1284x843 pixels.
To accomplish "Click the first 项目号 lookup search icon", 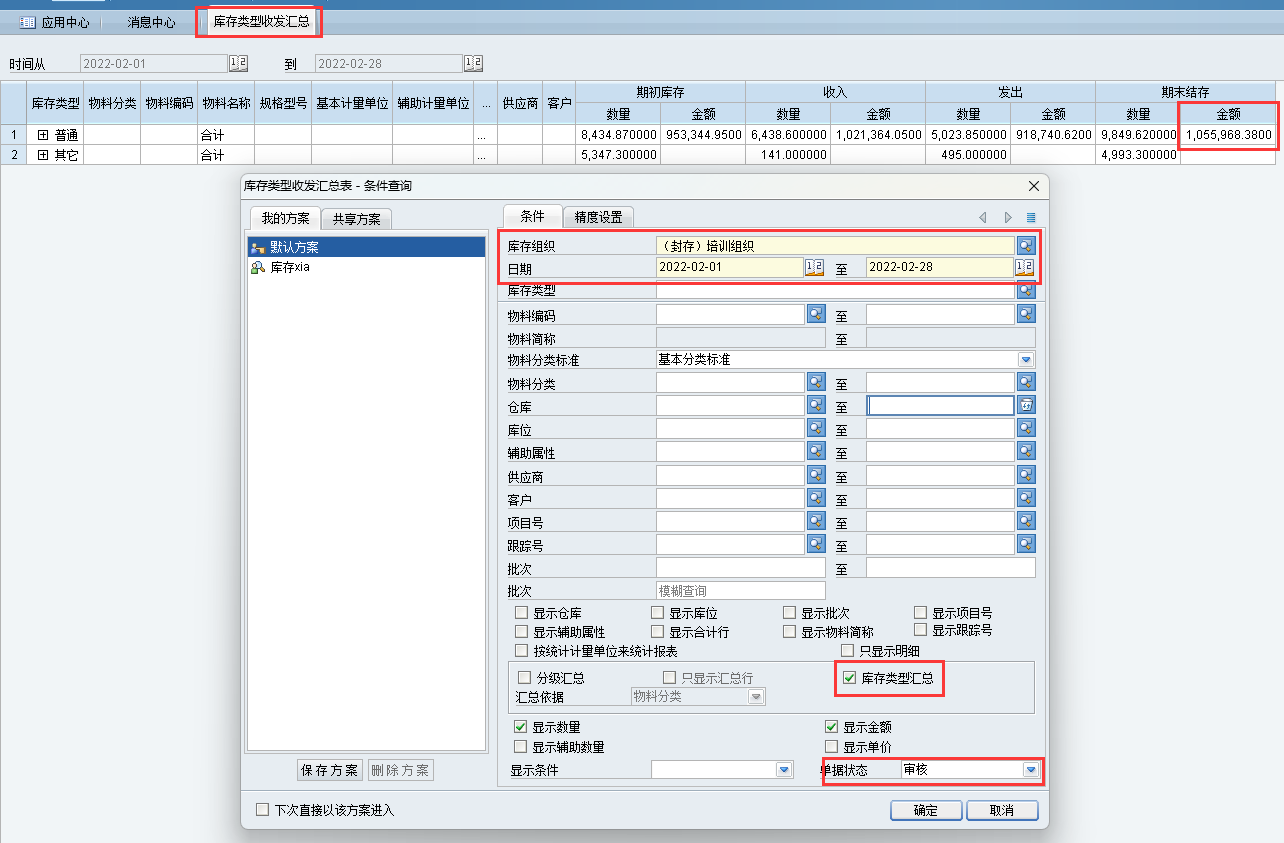I will coord(816,521).
